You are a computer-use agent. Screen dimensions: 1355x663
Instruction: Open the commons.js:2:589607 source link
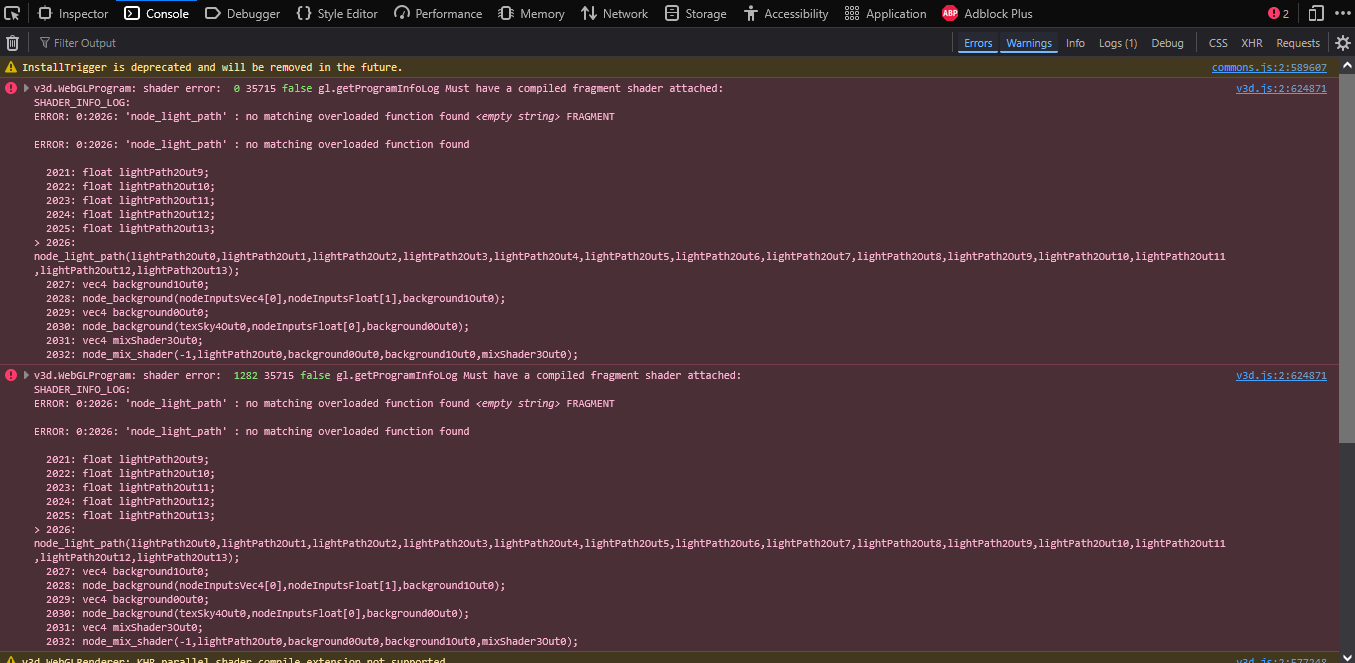tap(1269, 68)
